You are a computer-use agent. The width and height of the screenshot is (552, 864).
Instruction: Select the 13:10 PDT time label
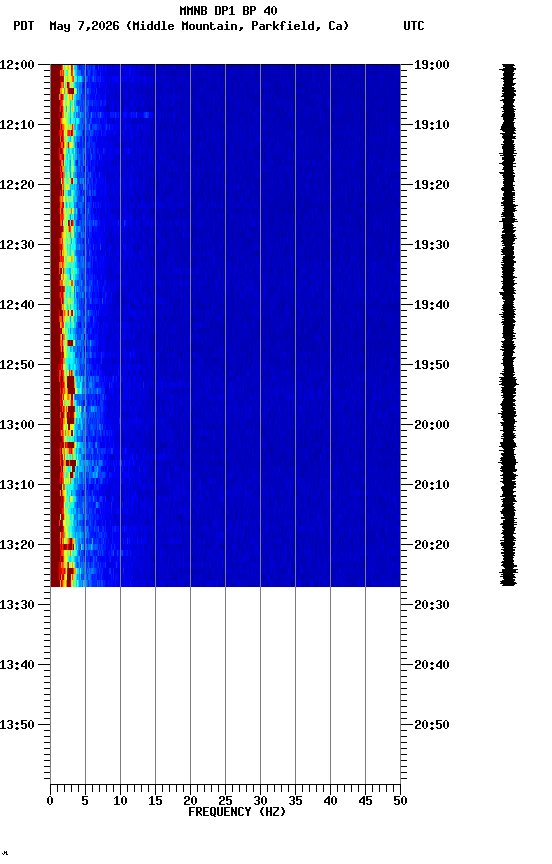[17, 485]
